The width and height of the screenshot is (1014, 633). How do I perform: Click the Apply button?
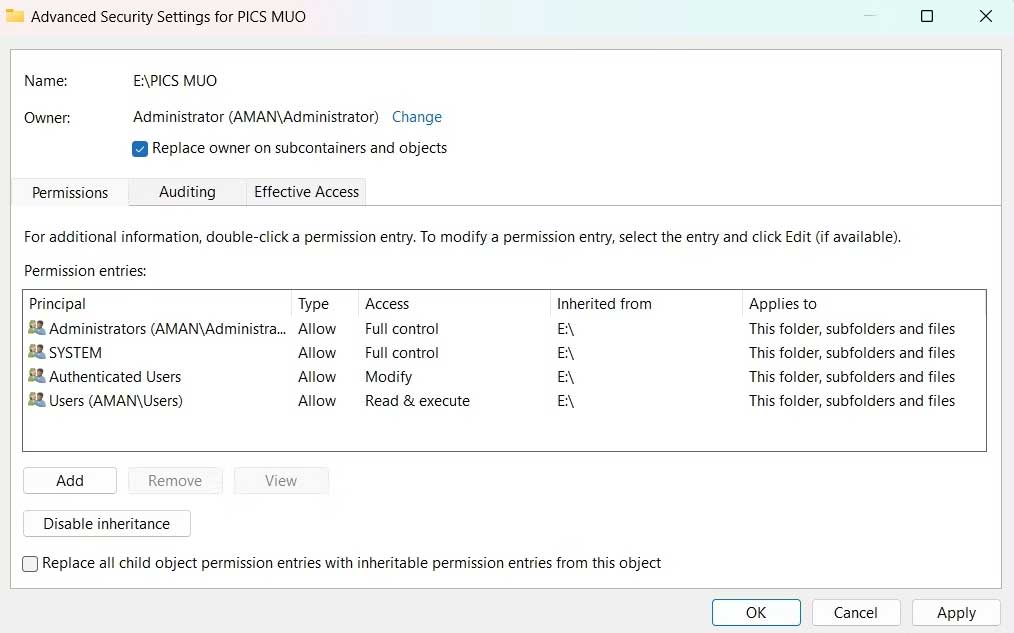[955, 612]
